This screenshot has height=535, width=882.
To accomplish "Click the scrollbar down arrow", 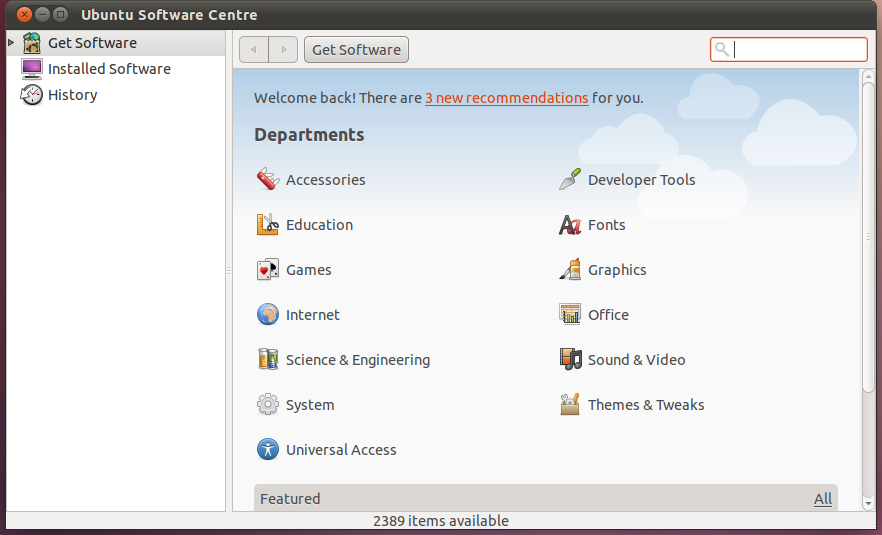I will [x=868, y=503].
